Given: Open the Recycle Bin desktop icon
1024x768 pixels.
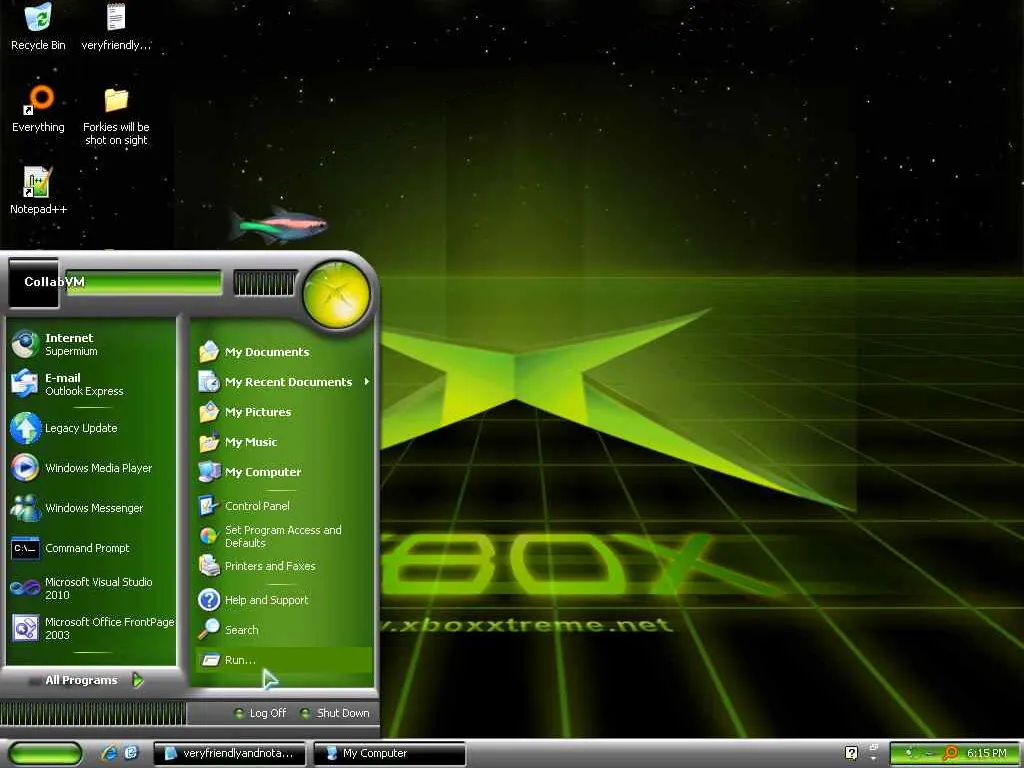Looking at the screenshot, I should (x=39, y=26).
